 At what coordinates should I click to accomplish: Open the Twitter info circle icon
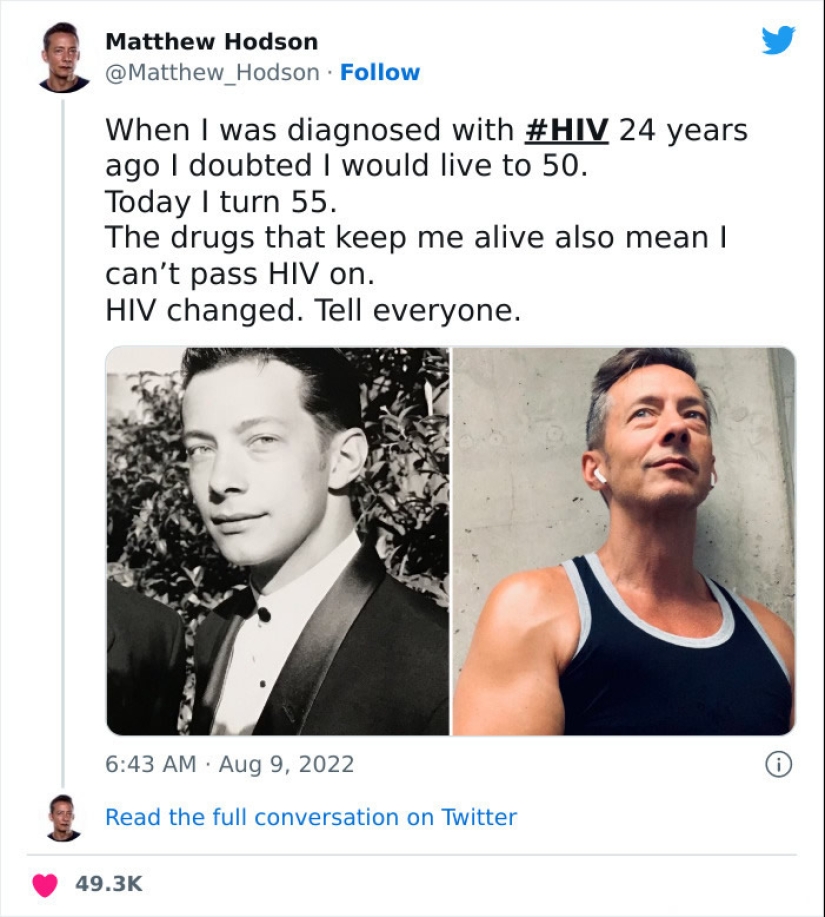pos(778,765)
